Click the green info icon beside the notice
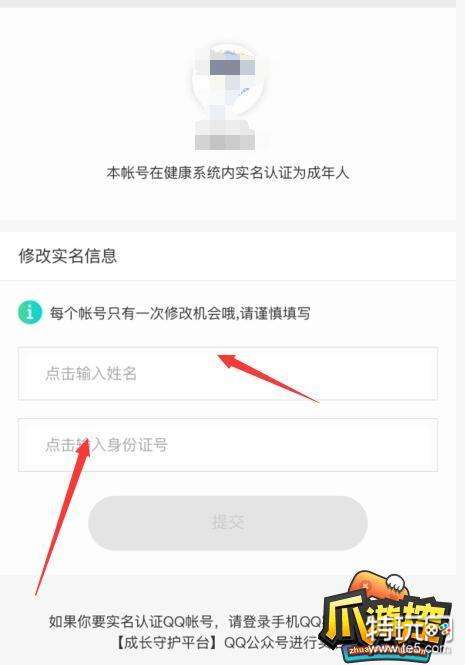The height and width of the screenshot is (665, 465). pos(30,312)
